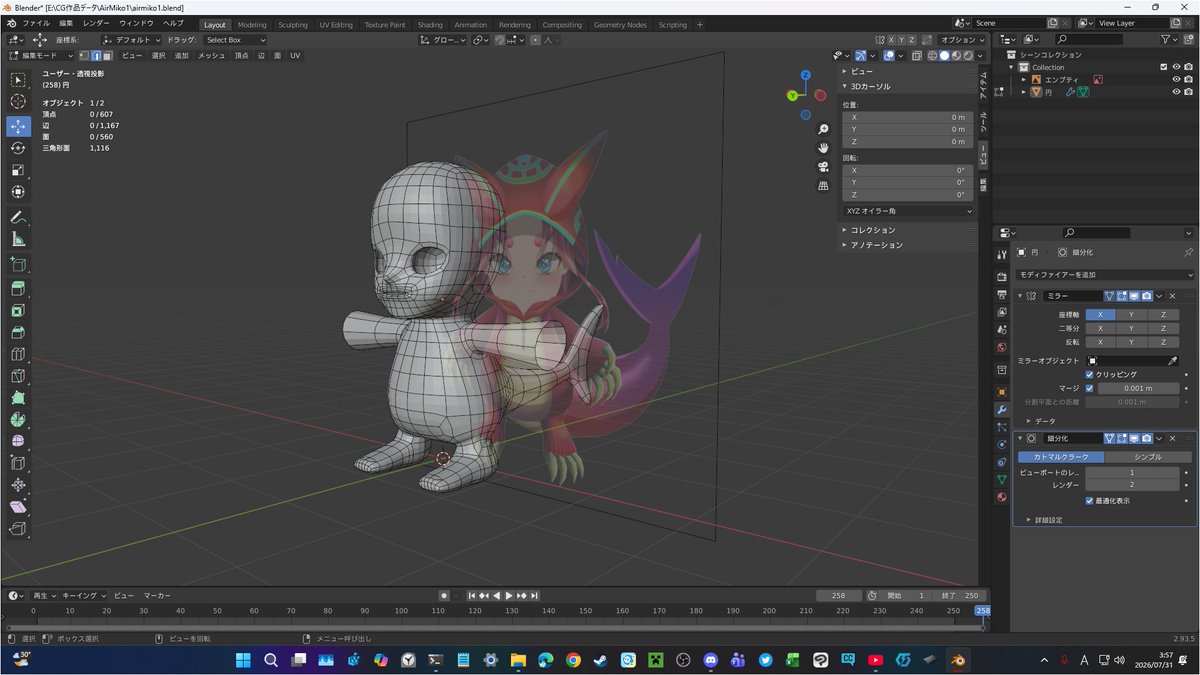Click the play animation button
The image size is (1200, 675).
pos(508,595)
